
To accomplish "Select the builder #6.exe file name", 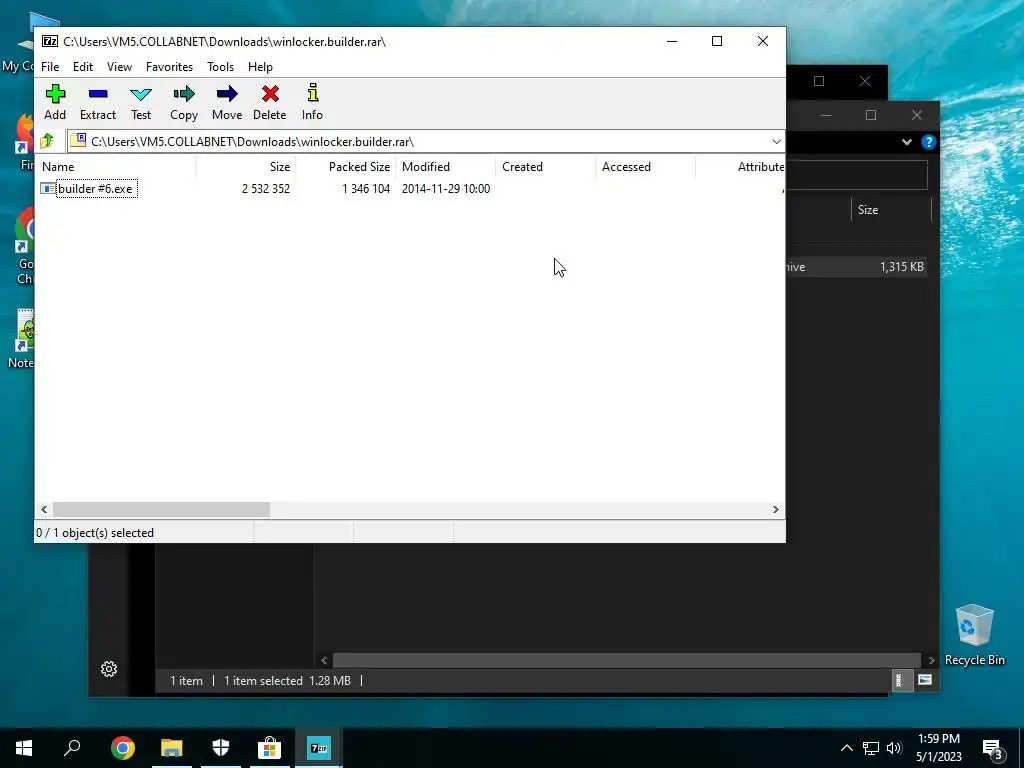I will click(x=95, y=189).
